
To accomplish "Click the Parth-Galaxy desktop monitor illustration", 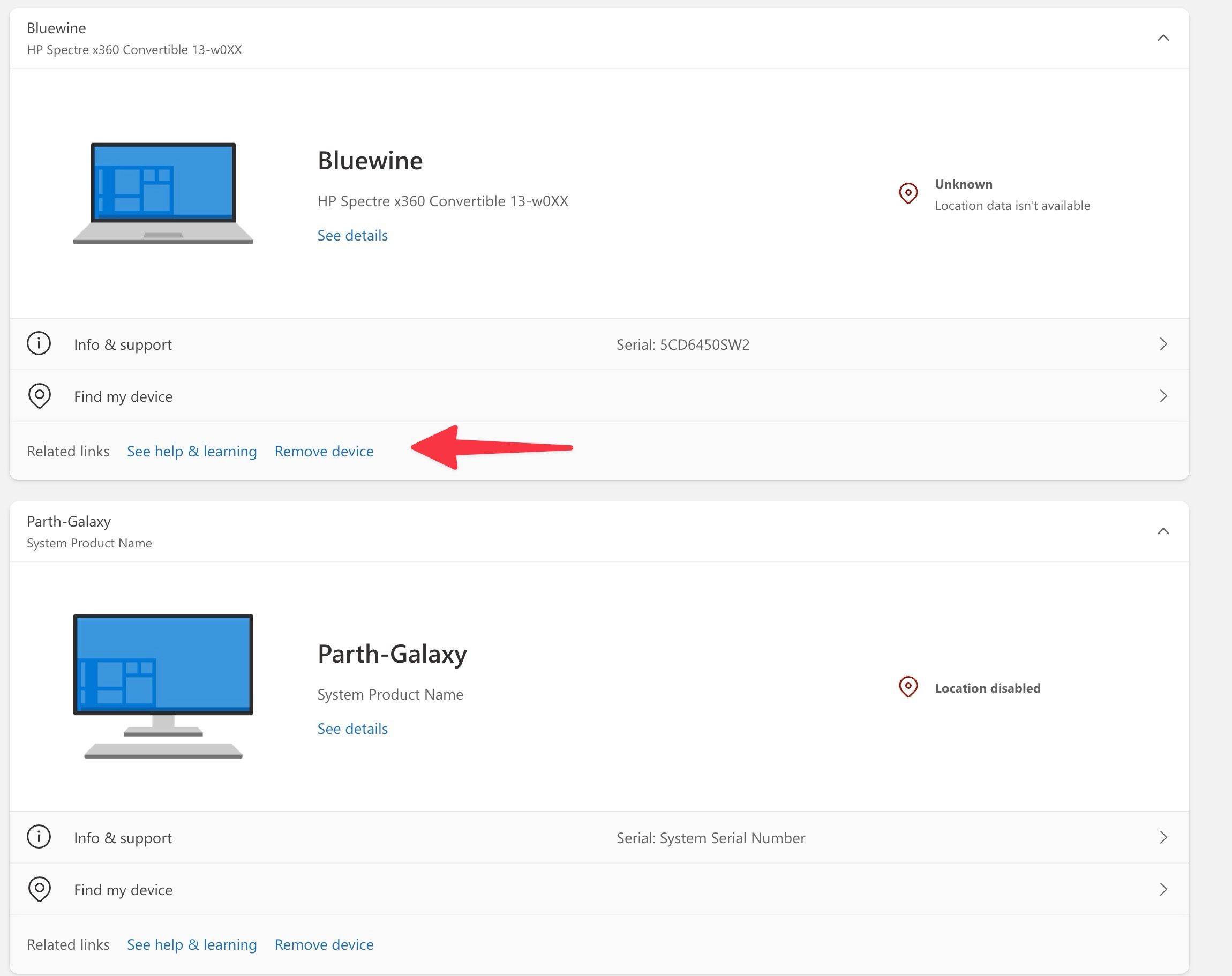I will (x=163, y=686).
